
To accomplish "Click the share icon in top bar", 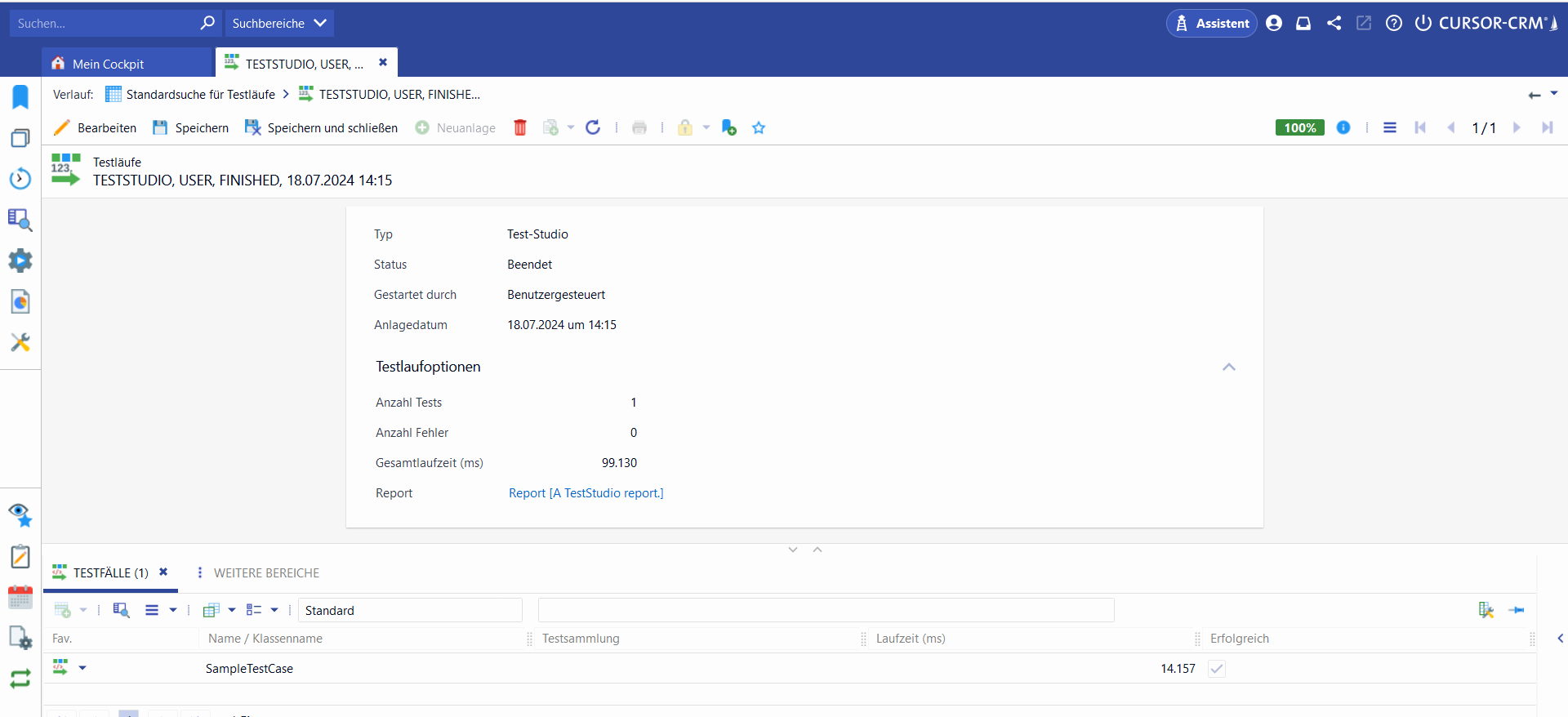I will (x=1334, y=23).
